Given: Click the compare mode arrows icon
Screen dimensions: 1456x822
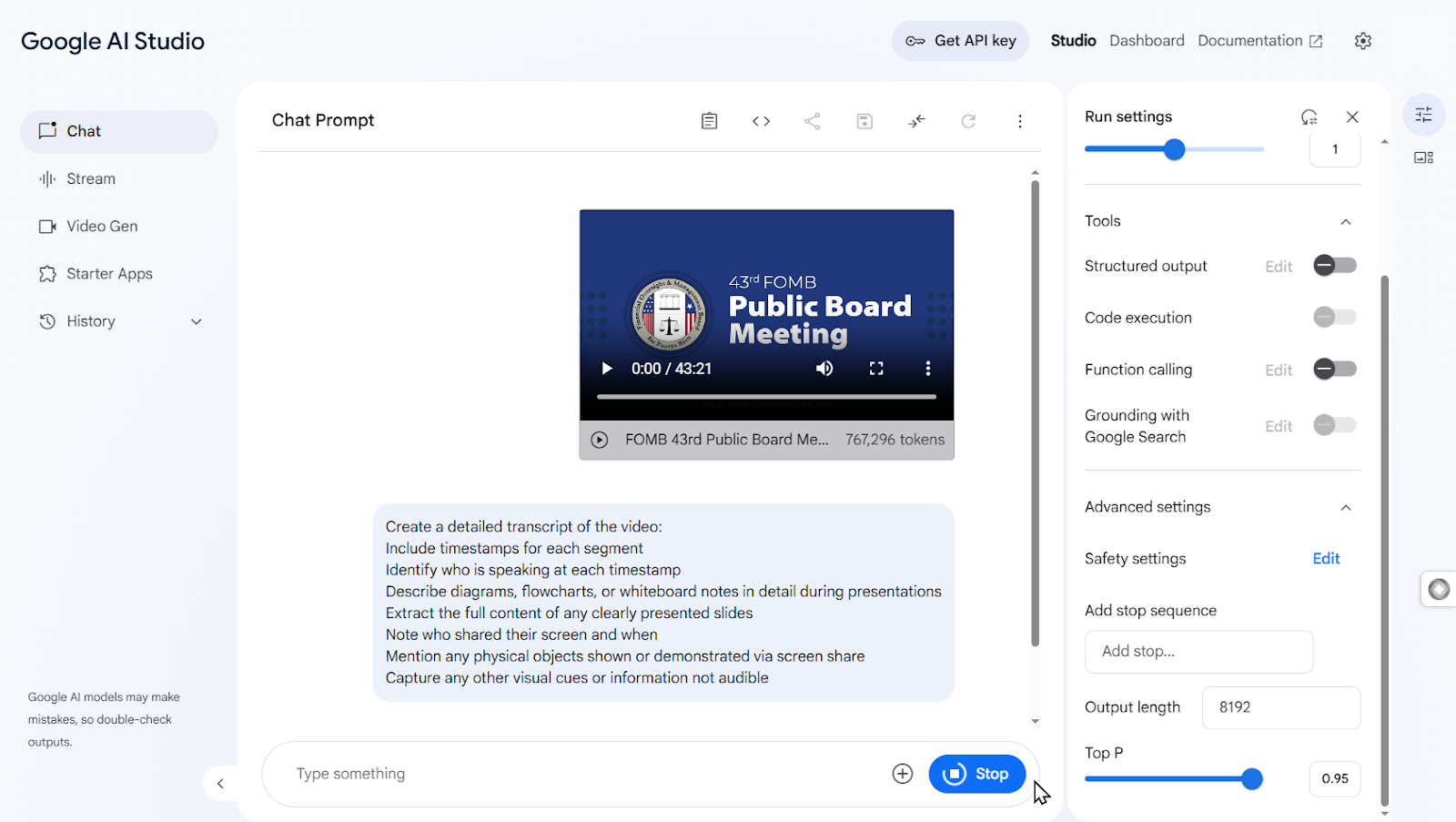Looking at the screenshot, I should (x=916, y=121).
